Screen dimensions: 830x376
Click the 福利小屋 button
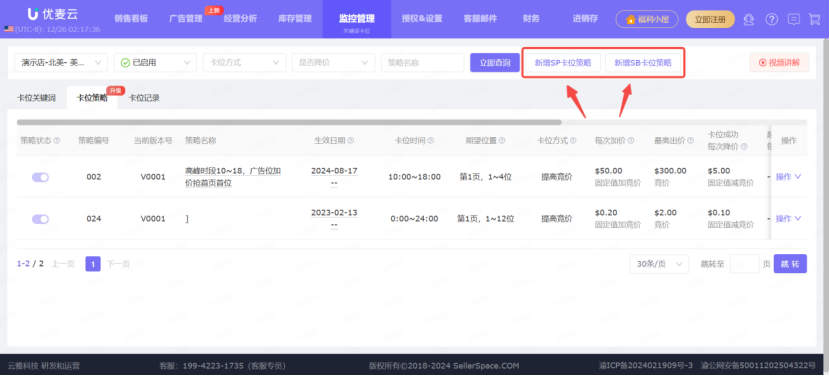click(646, 20)
